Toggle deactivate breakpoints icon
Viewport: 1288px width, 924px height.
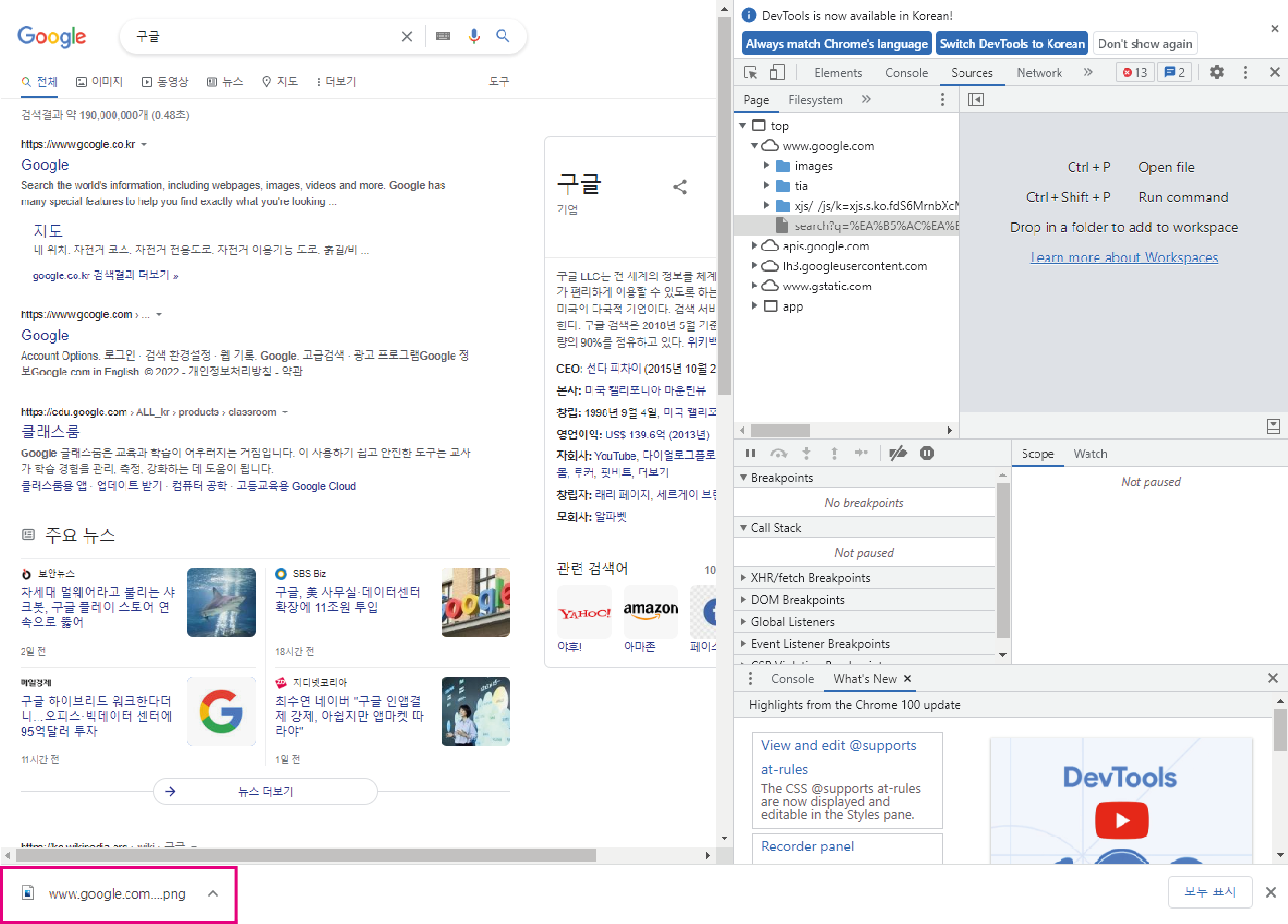[898, 453]
